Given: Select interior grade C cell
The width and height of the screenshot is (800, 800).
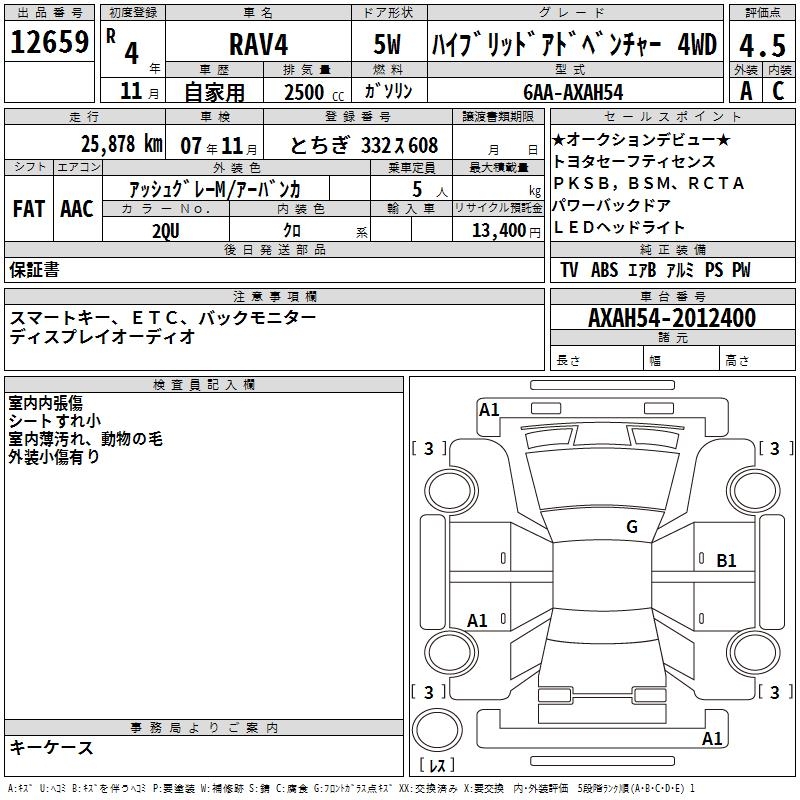Looking at the screenshot, I should tap(779, 91).
